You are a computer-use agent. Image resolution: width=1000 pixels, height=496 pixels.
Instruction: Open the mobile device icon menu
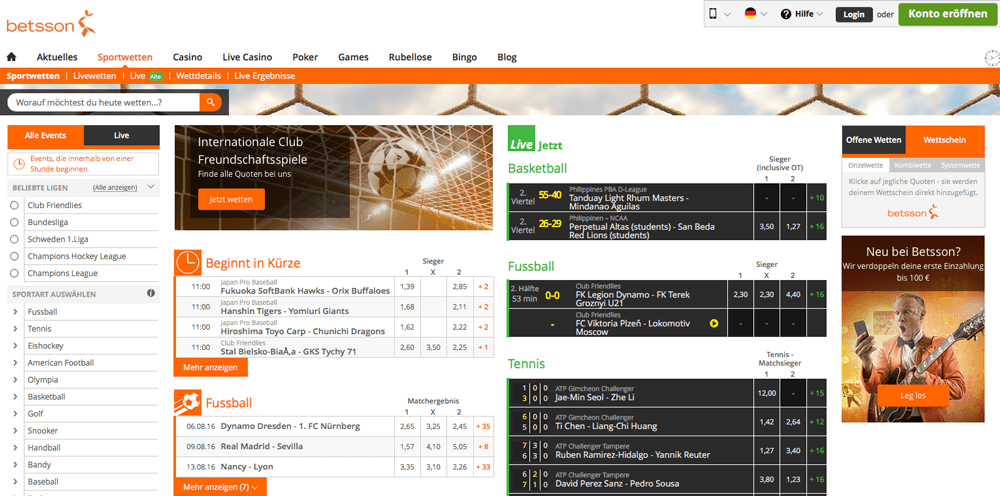(x=713, y=13)
